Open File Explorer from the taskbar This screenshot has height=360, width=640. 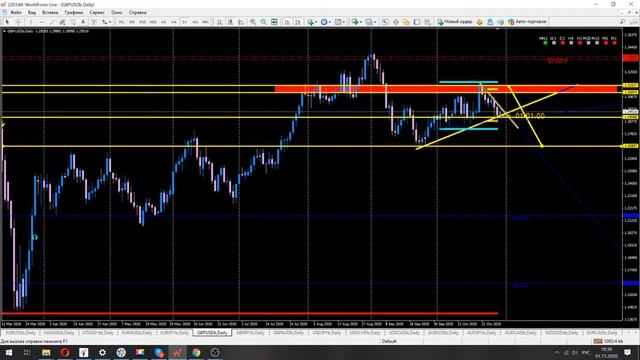point(46,352)
